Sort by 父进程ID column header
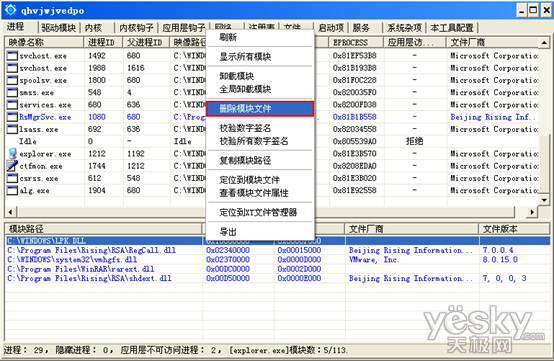This screenshot has height=361, width=554. coord(146,42)
